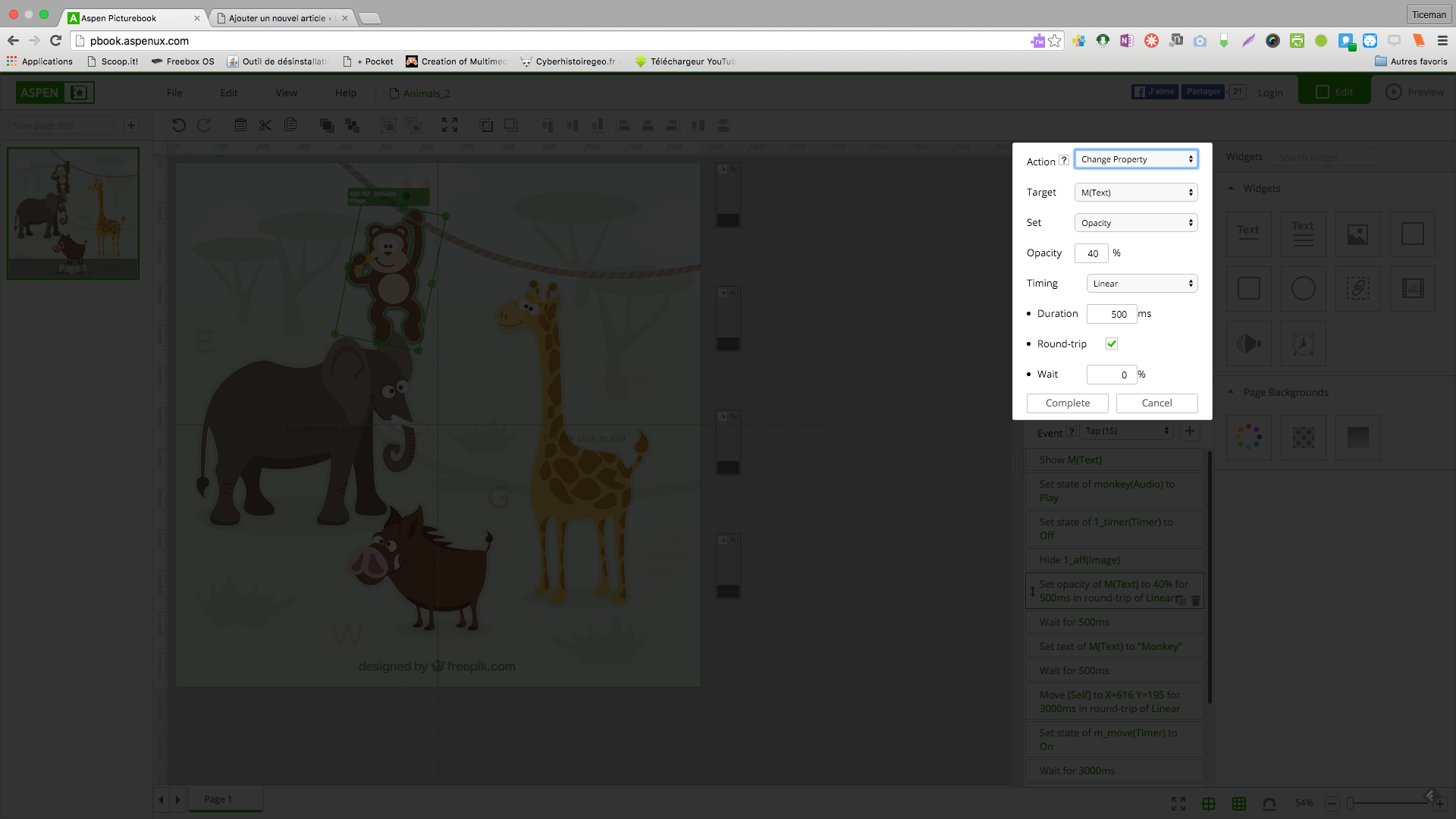Select the Page 1 thumbnail
Screen dimensions: 1456x819
point(73,213)
